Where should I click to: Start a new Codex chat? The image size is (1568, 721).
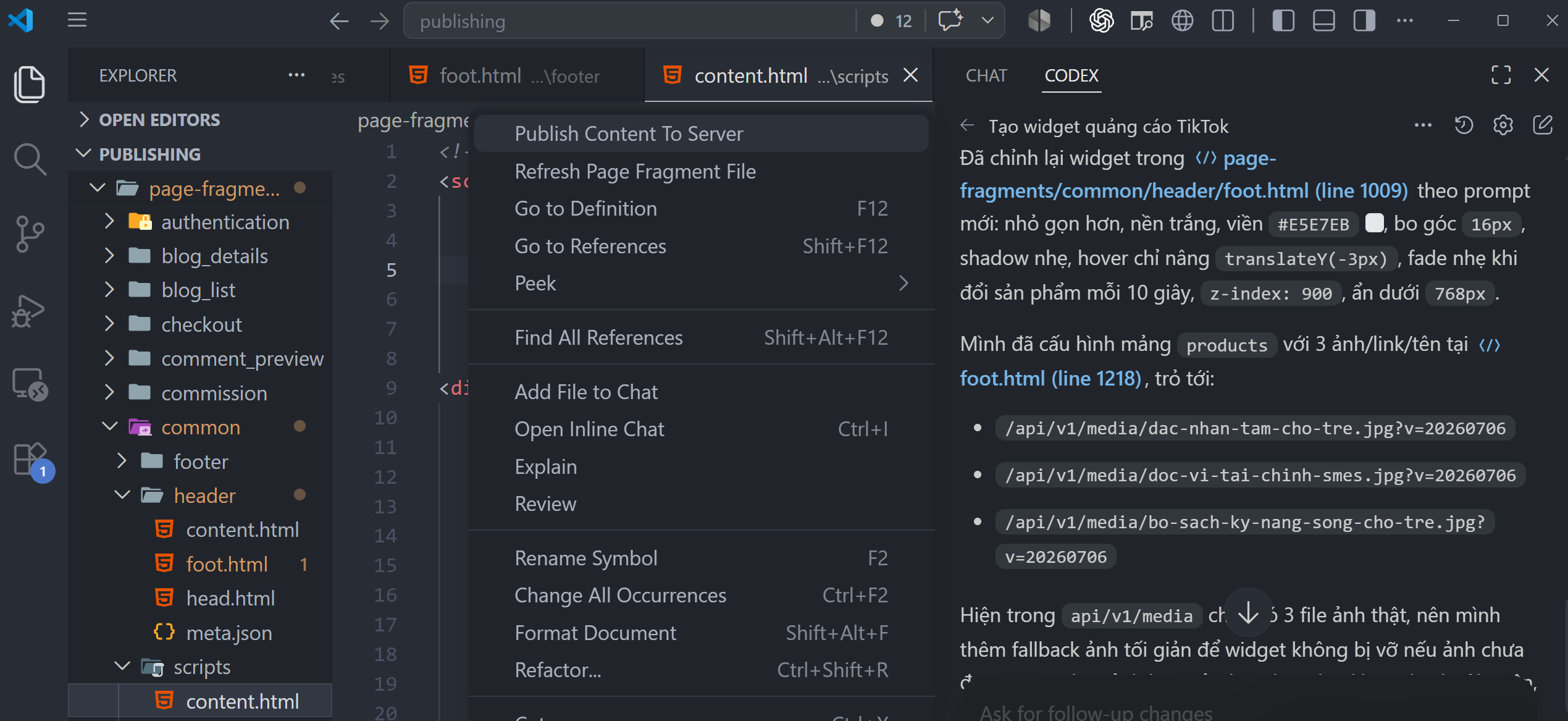click(x=1542, y=125)
